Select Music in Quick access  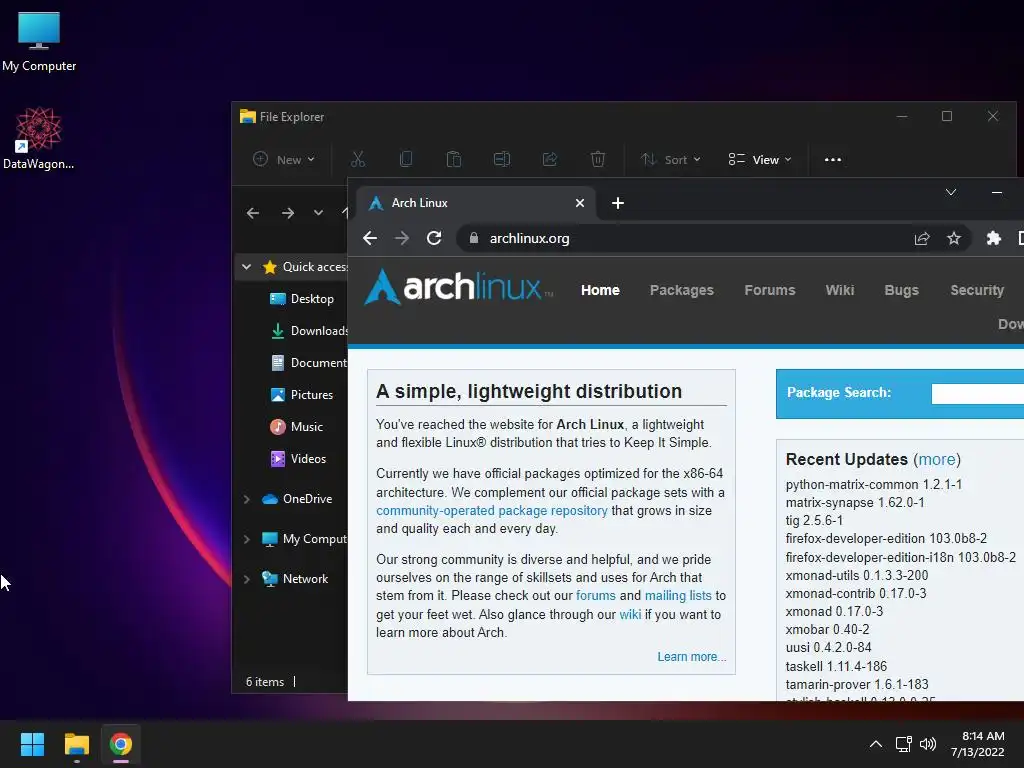tap(296, 426)
